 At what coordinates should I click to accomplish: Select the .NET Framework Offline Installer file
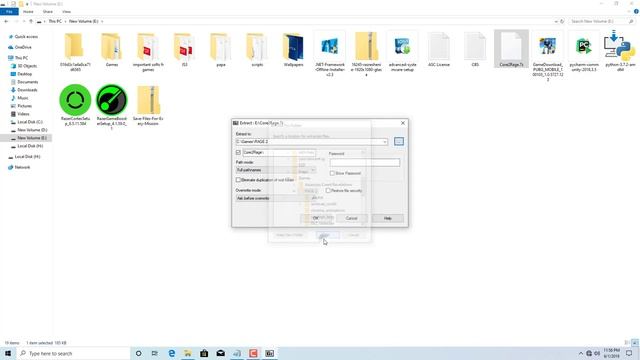coord(329,54)
